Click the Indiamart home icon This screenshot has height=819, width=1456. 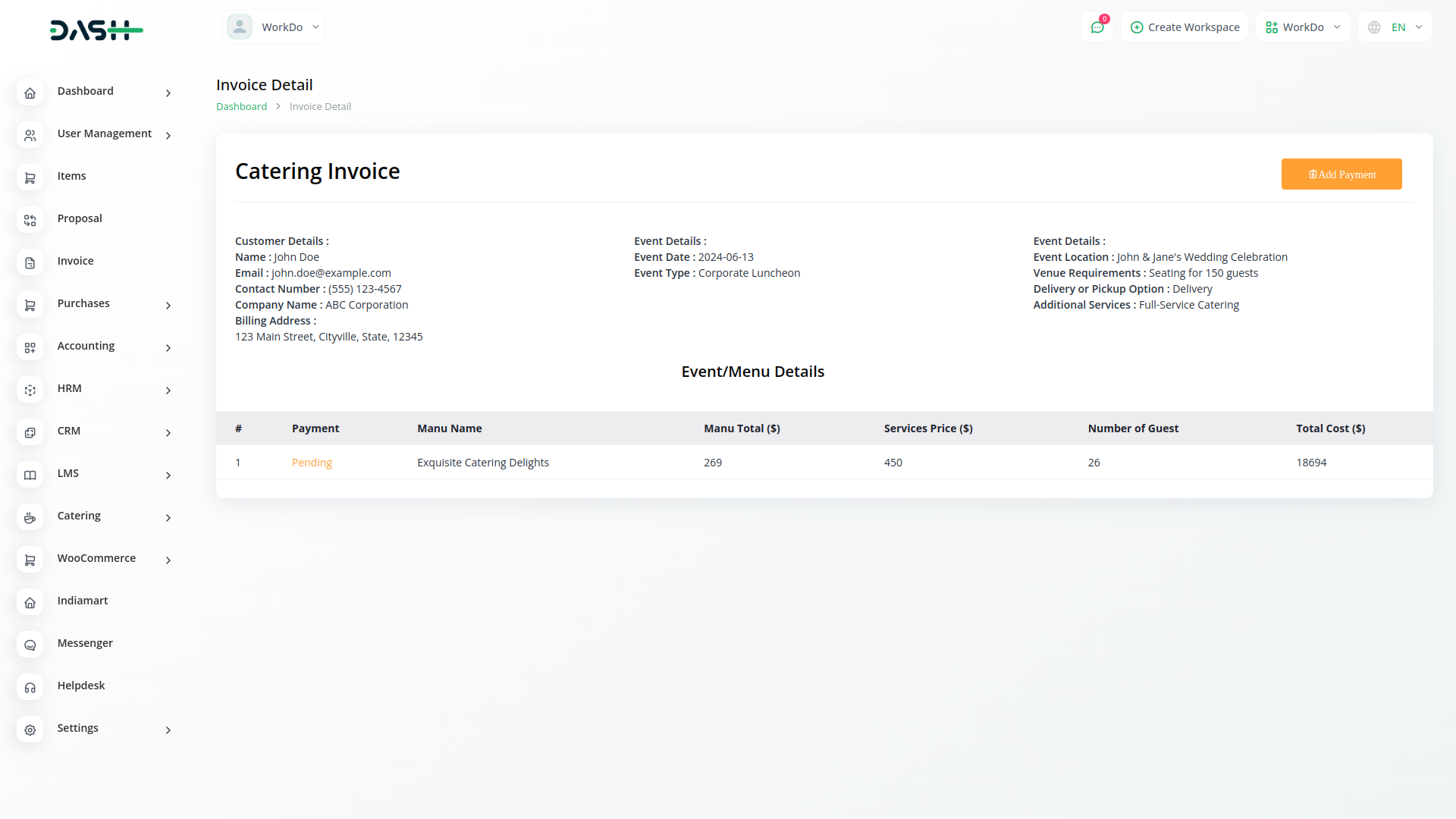click(x=30, y=603)
